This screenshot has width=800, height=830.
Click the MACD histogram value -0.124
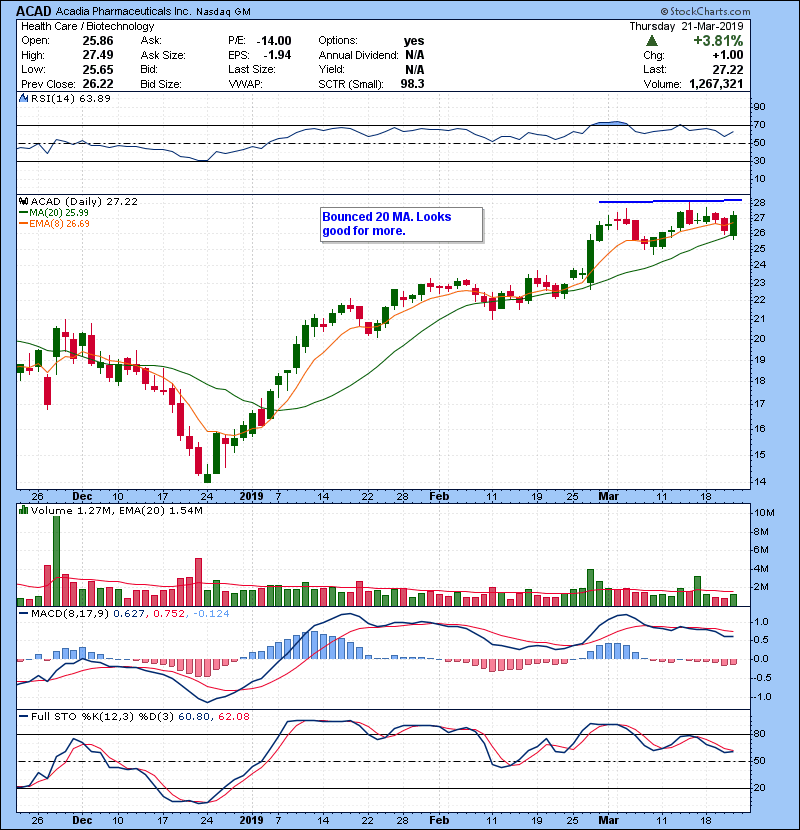click(x=211, y=614)
